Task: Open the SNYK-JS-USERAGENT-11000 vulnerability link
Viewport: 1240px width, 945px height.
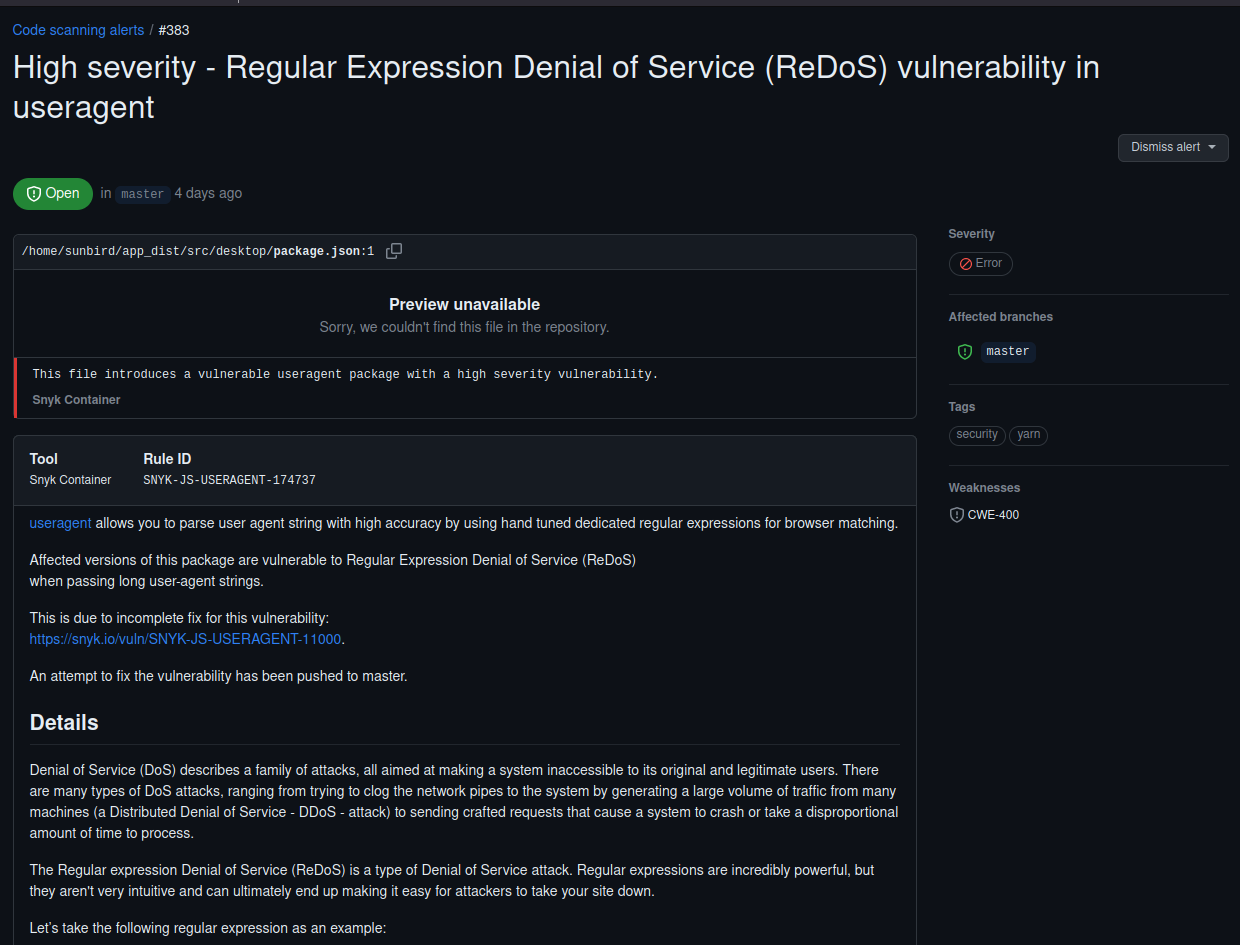Action: click(185, 638)
